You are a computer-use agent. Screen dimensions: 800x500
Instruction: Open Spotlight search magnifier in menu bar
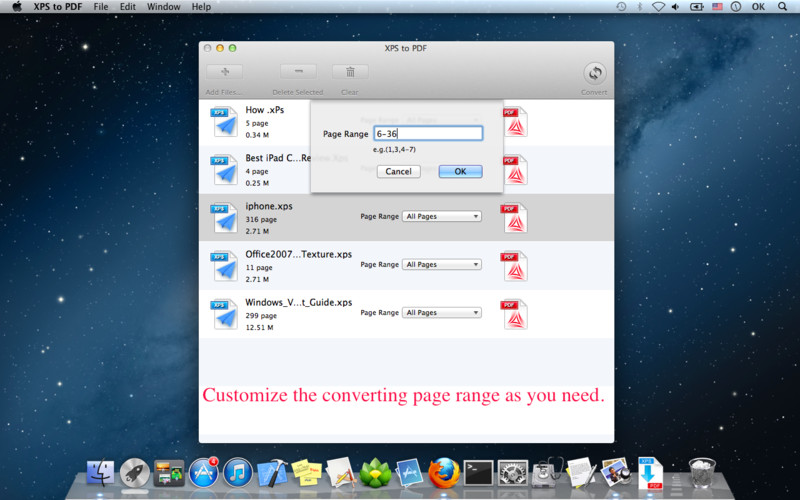click(x=782, y=7)
